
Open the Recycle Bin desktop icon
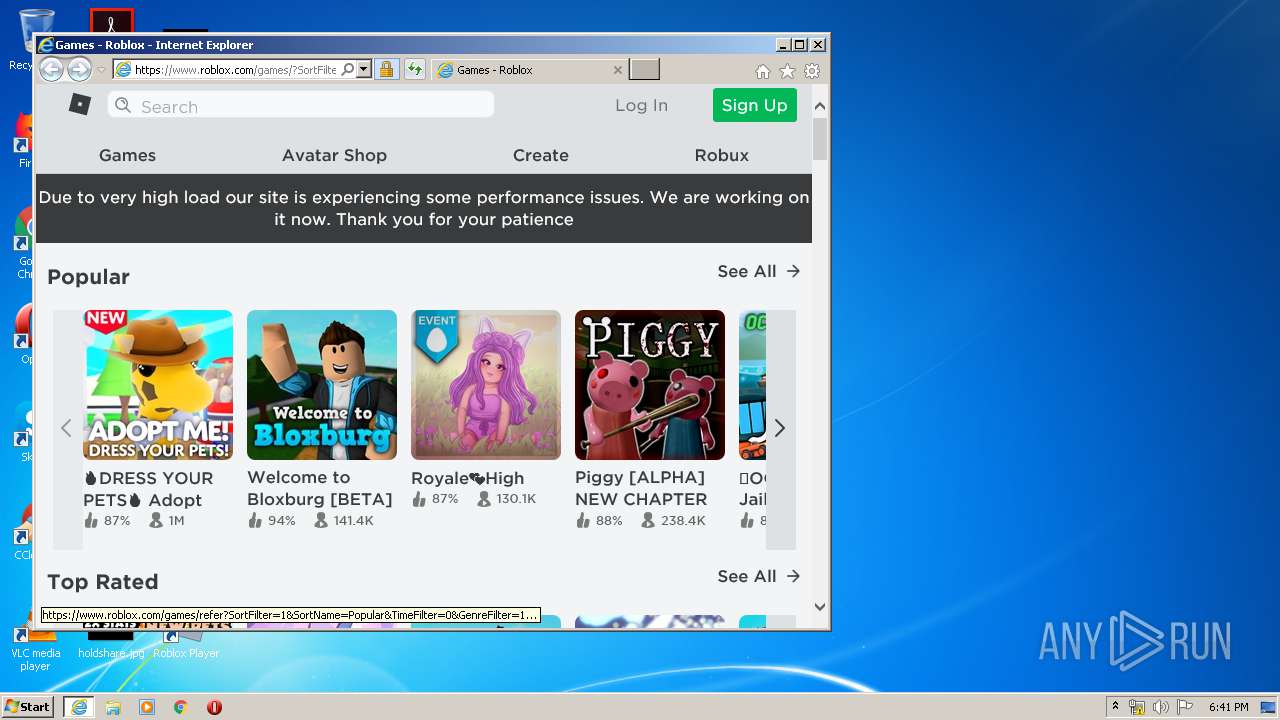(35, 40)
